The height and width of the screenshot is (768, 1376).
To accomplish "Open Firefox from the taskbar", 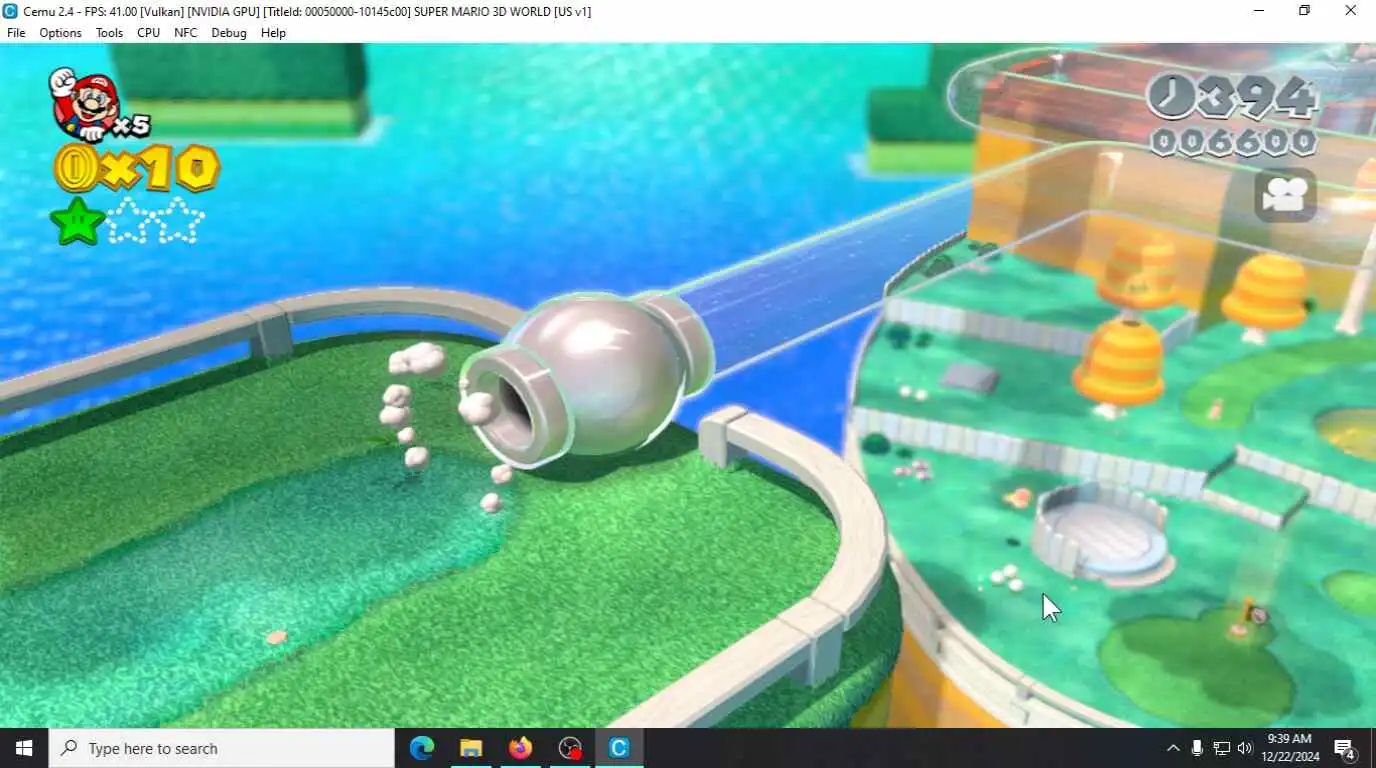I will coord(520,748).
